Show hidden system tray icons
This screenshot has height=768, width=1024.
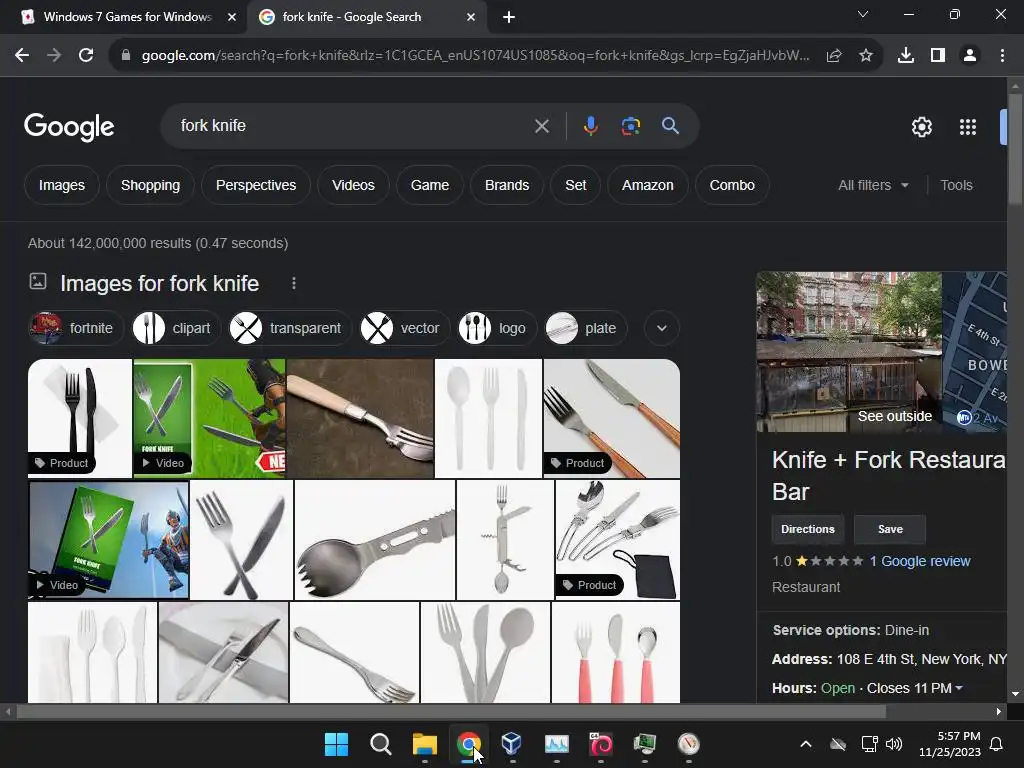[x=806, y=744]
